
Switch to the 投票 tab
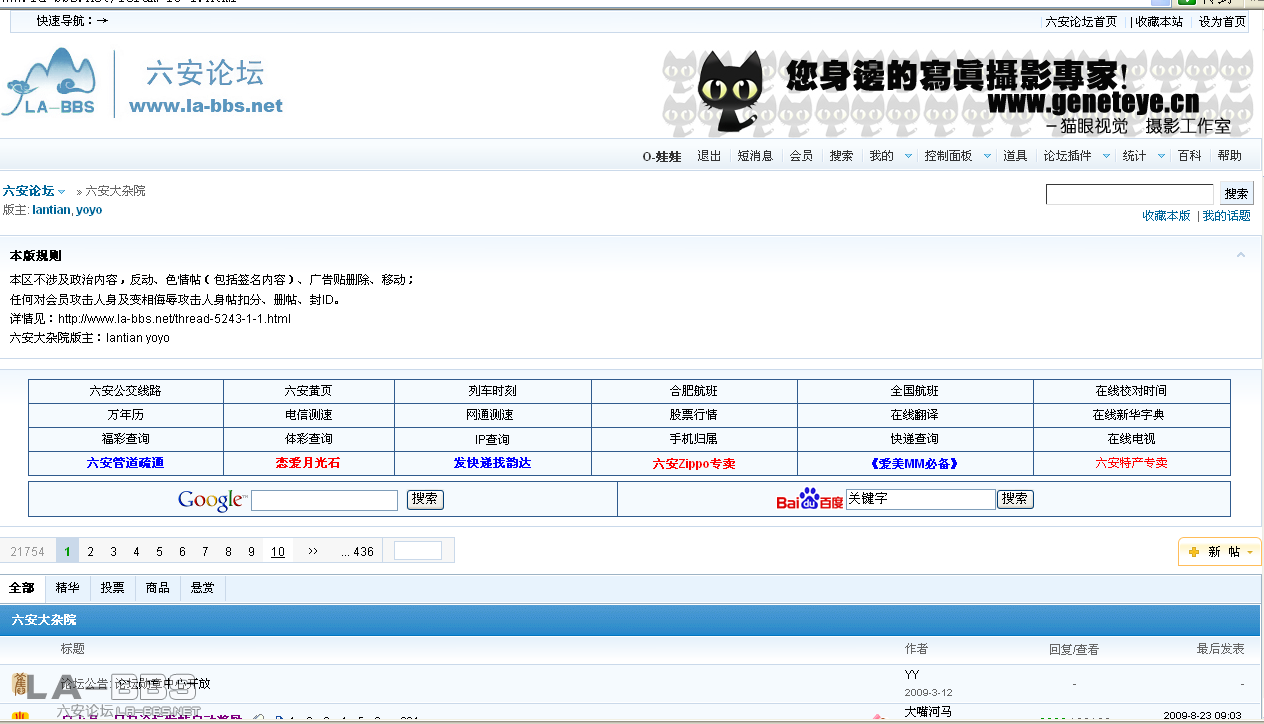(x=112, y=588)
